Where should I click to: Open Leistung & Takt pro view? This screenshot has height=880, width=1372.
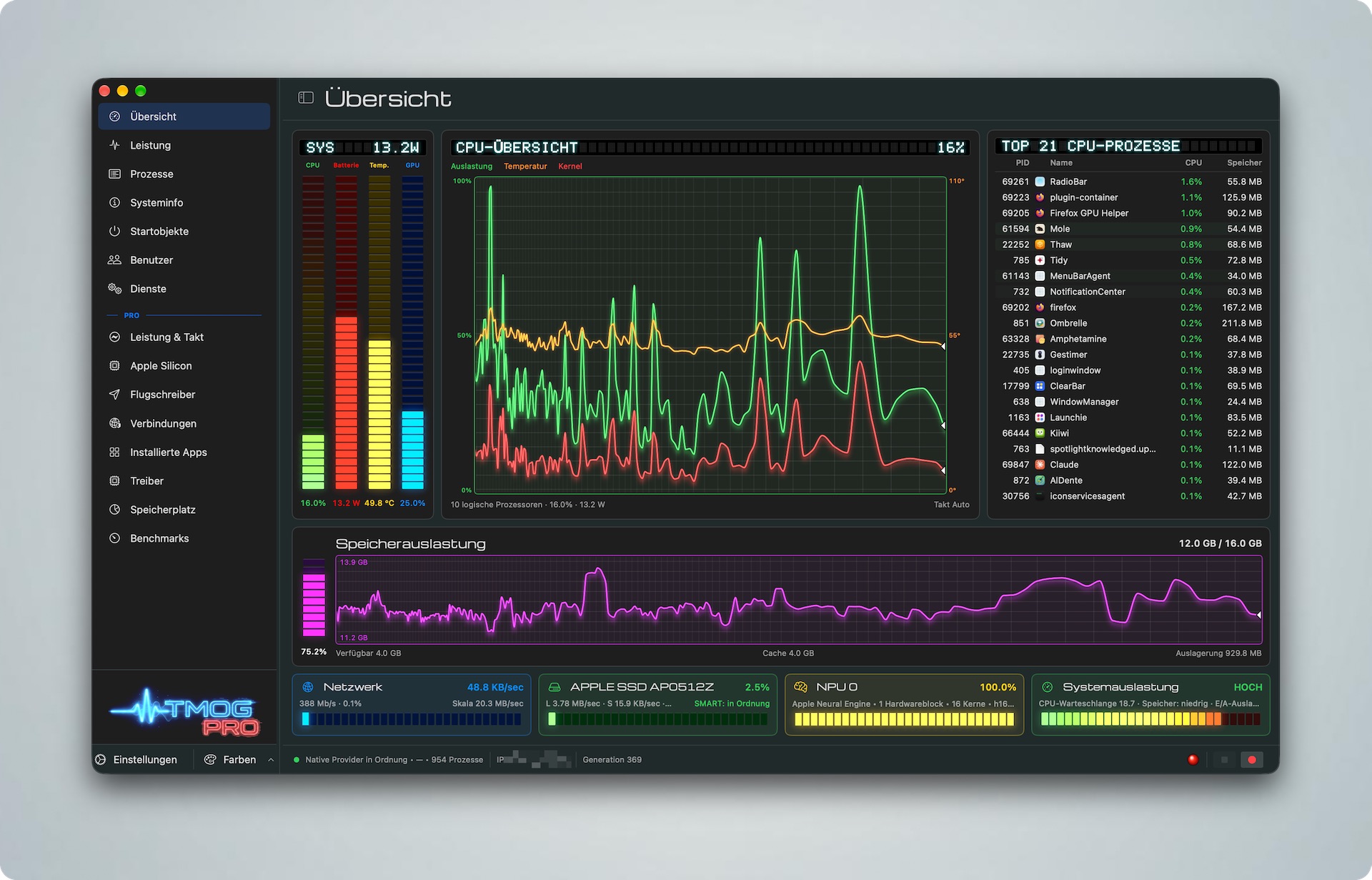pyautogui.click(x=184, y=337)
